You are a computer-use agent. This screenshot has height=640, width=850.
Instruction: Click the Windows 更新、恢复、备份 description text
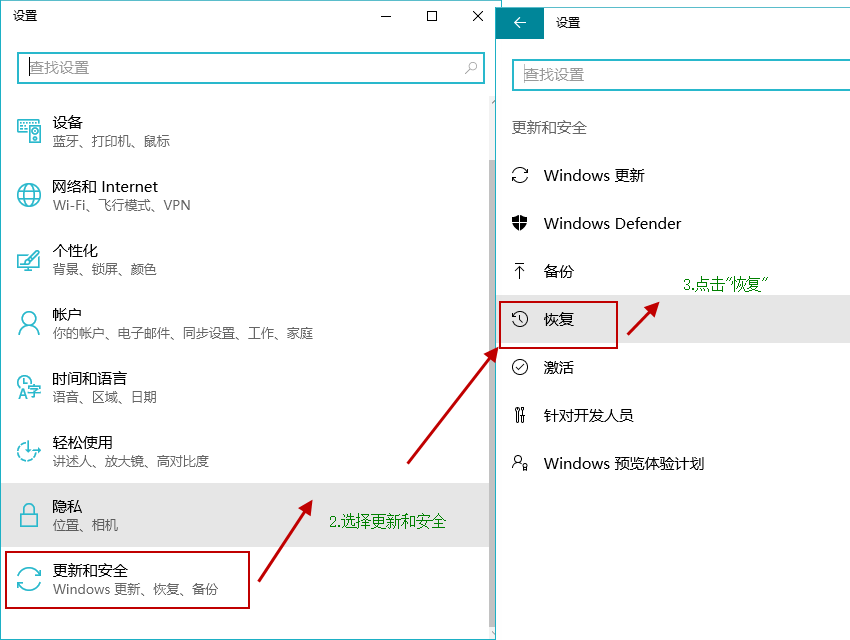136,589
